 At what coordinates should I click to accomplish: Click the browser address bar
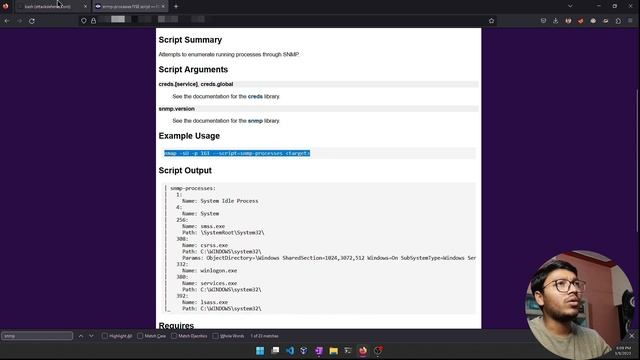[286, 20]
